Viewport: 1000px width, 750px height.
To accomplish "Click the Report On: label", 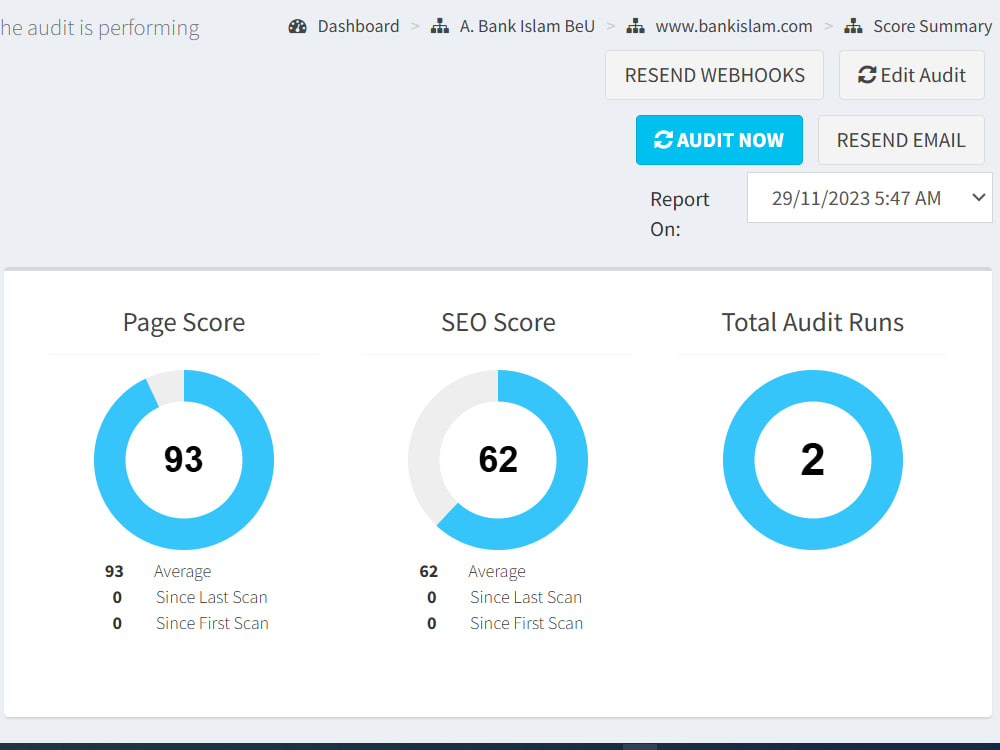I will pos(680,214).
